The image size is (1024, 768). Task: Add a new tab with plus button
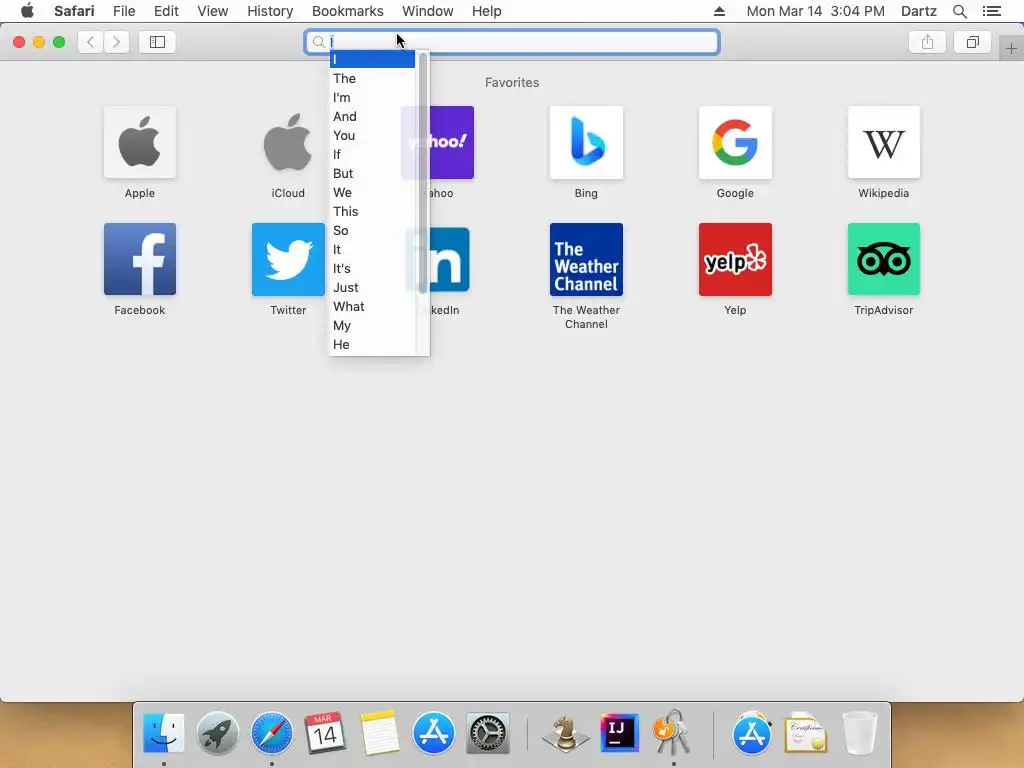pos(1011,48)
